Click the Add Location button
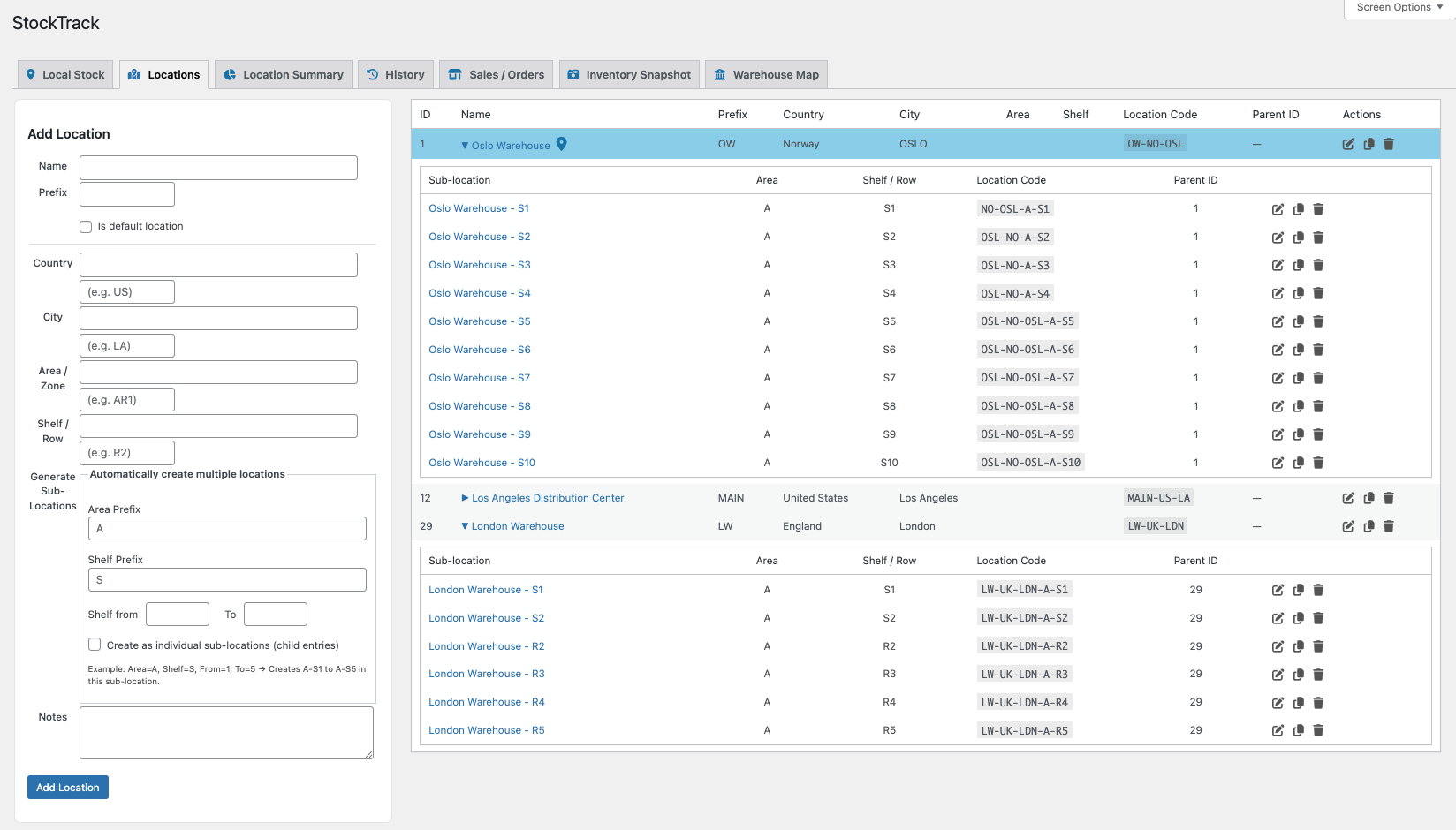This screenshot has width=1456, height=830. 68,788
